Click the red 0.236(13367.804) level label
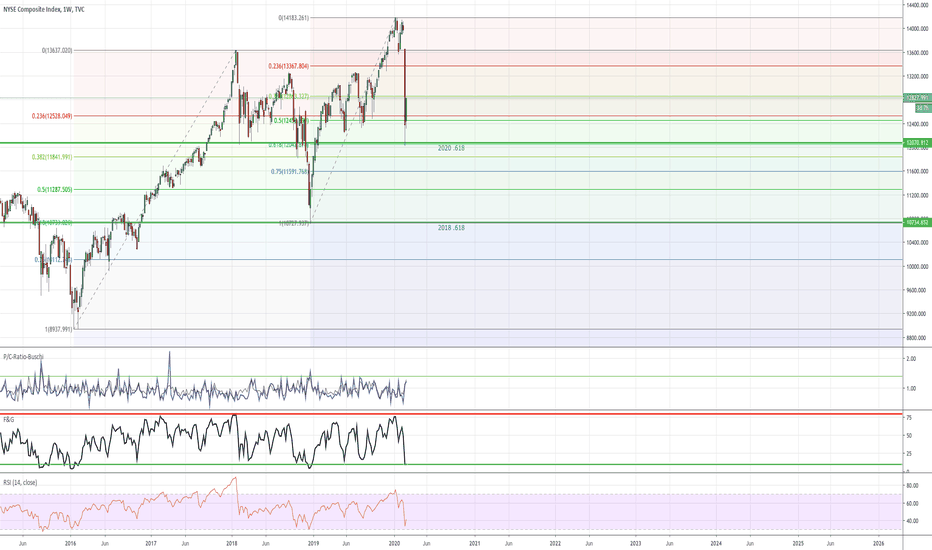This screenshot has width=932, height=550. click(x=288, y=66)
